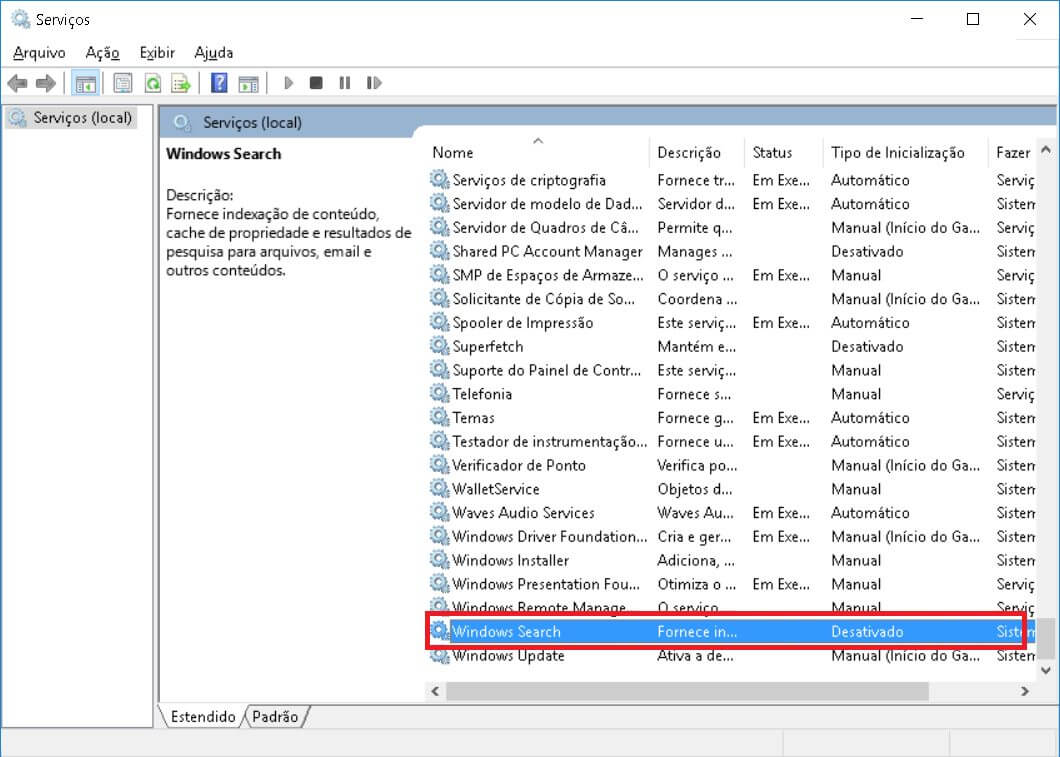Sort by the Nome column header
1060x757 pixels.
click(538, 153)
